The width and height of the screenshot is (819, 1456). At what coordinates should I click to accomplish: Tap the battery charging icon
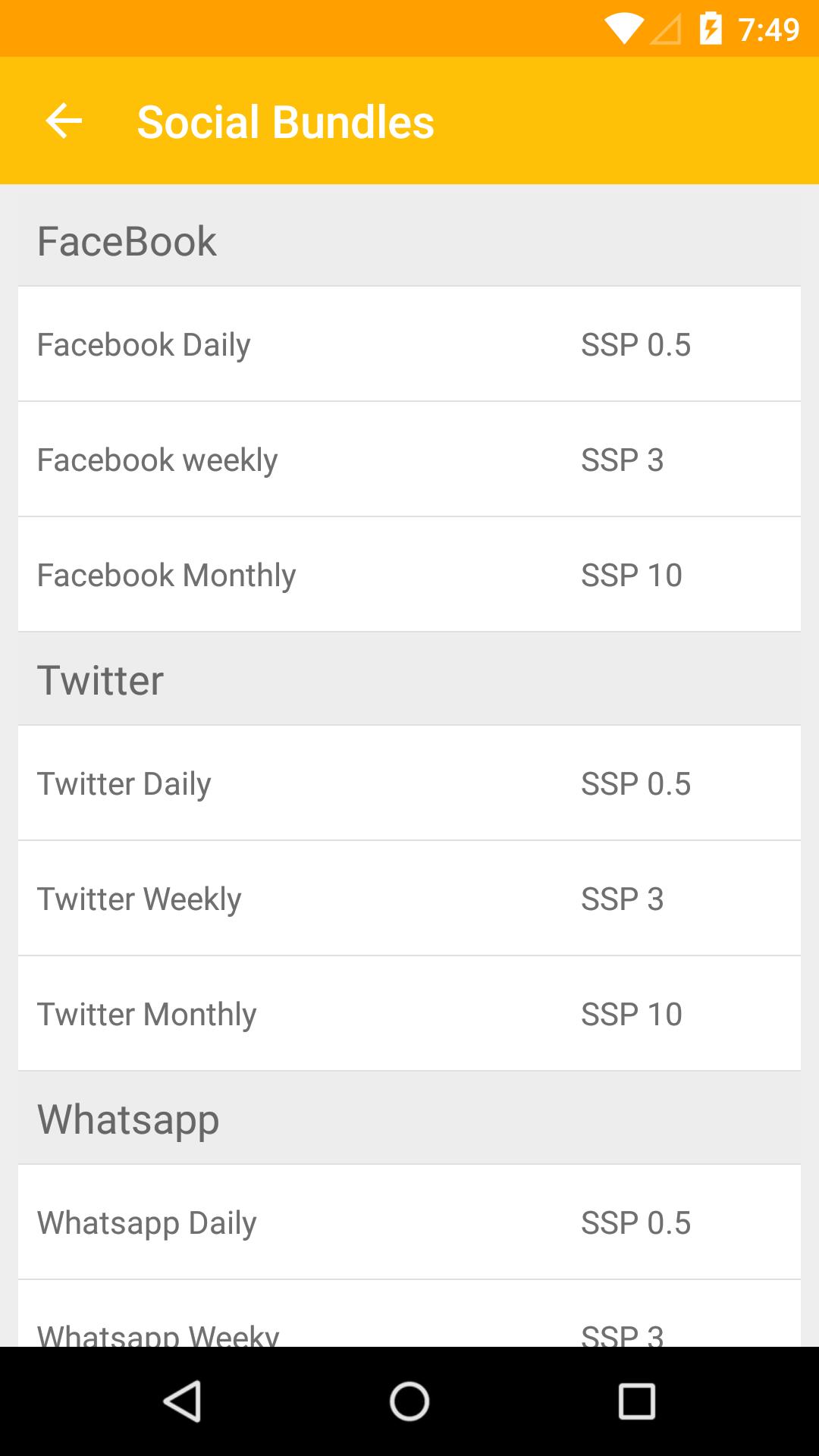coord(711,29)
